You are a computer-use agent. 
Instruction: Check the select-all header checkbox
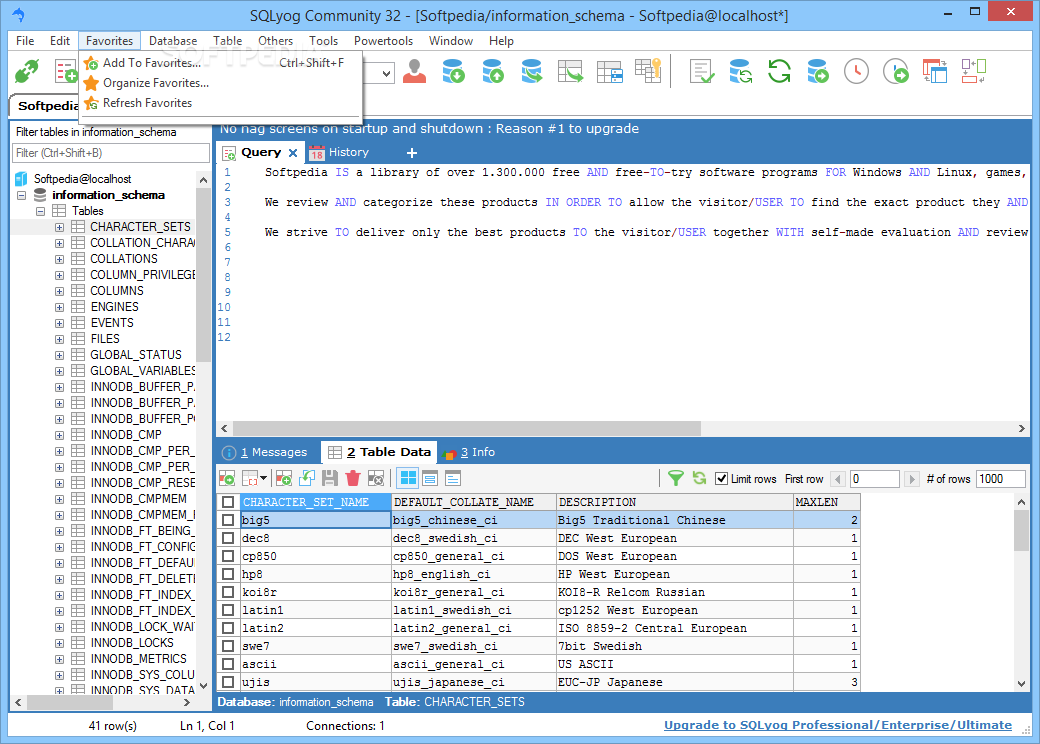point(228,502)
